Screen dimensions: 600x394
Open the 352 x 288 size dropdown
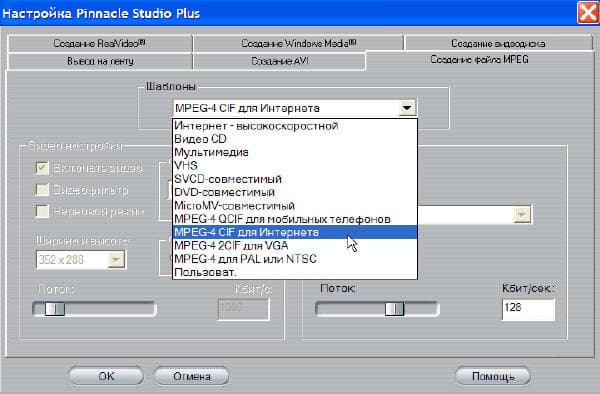click(x=116, y=260)
